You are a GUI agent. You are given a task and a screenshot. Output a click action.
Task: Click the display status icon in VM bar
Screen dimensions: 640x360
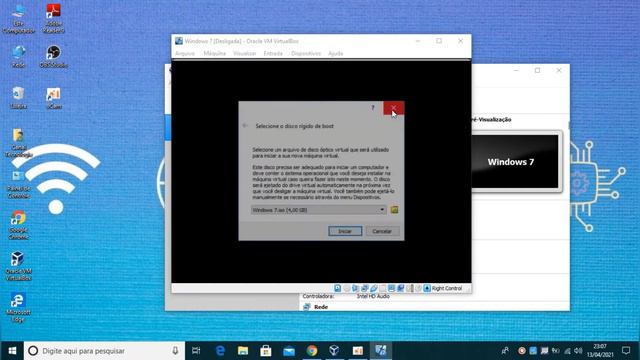point(391,288)
